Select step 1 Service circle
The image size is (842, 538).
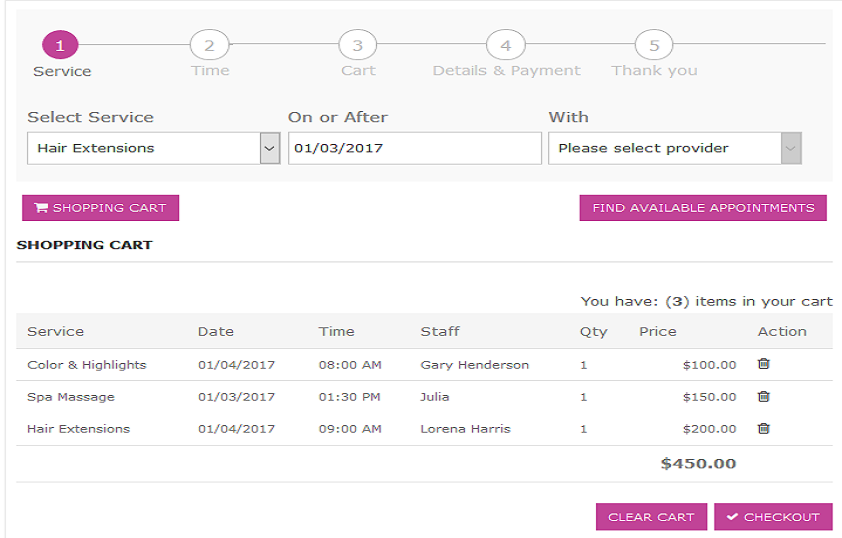(60, 45)
